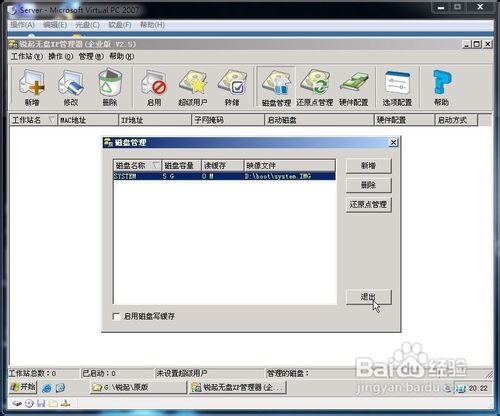Click 启动方式 column header
This screenshot has height=416, width=500.
click(456, 120)
